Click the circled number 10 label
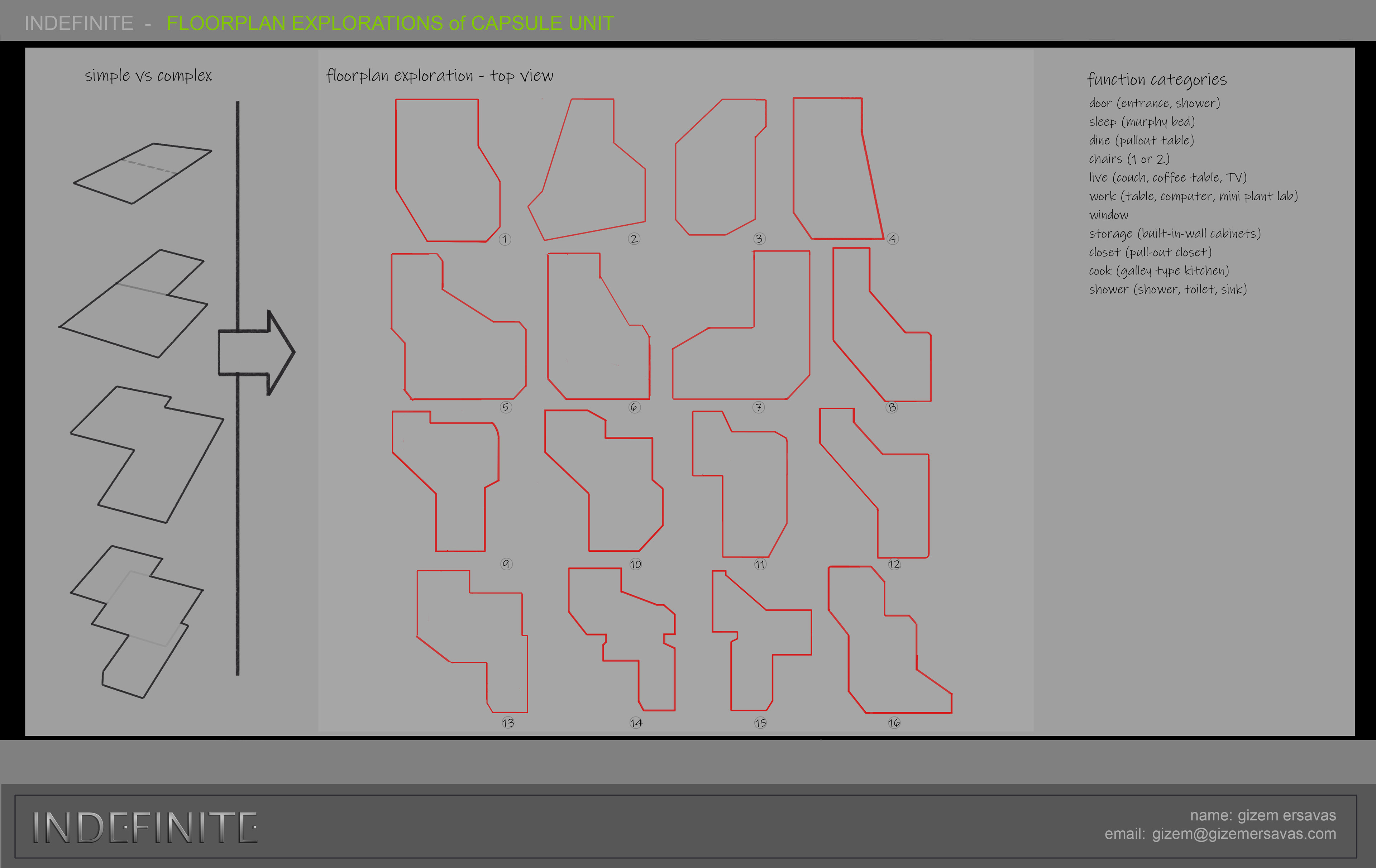 point(635,565)
